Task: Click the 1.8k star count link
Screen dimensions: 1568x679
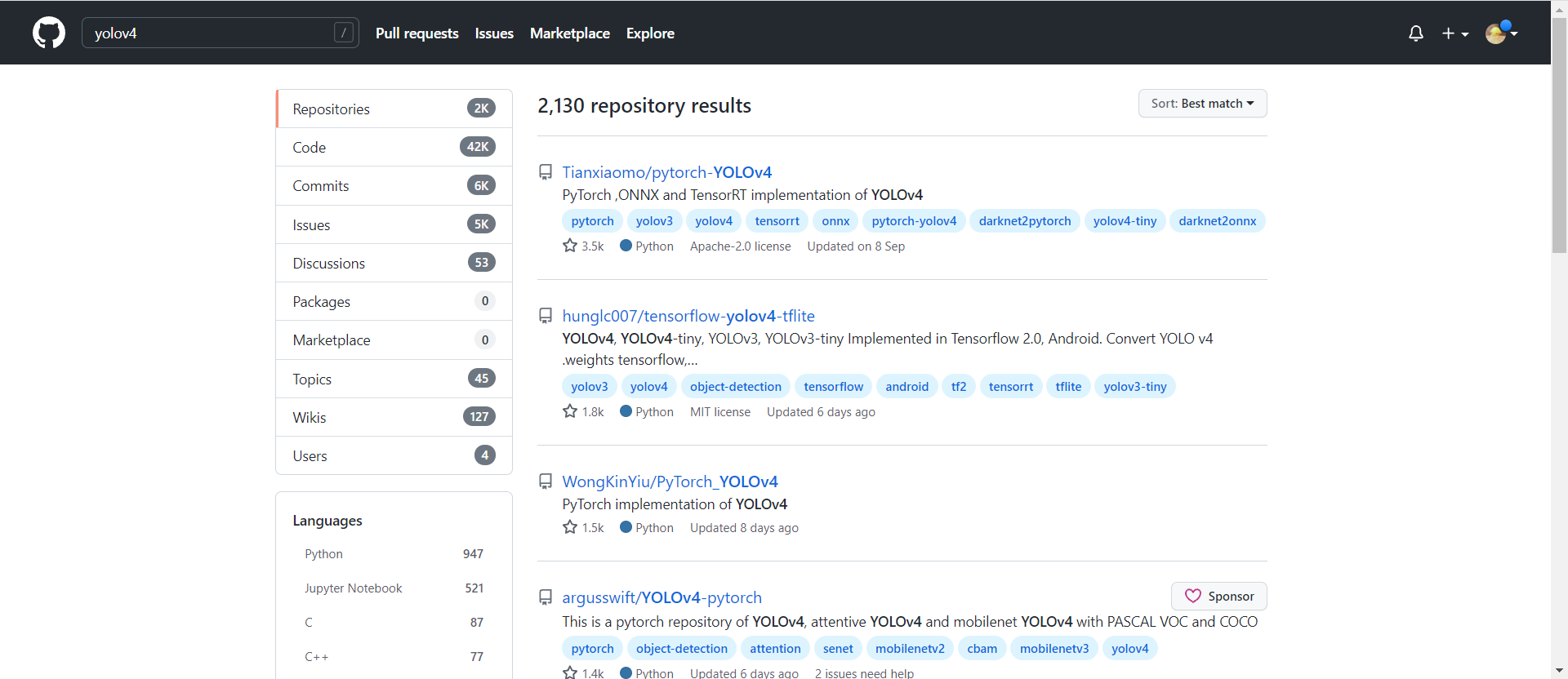Action: click(x=584, y=412)
